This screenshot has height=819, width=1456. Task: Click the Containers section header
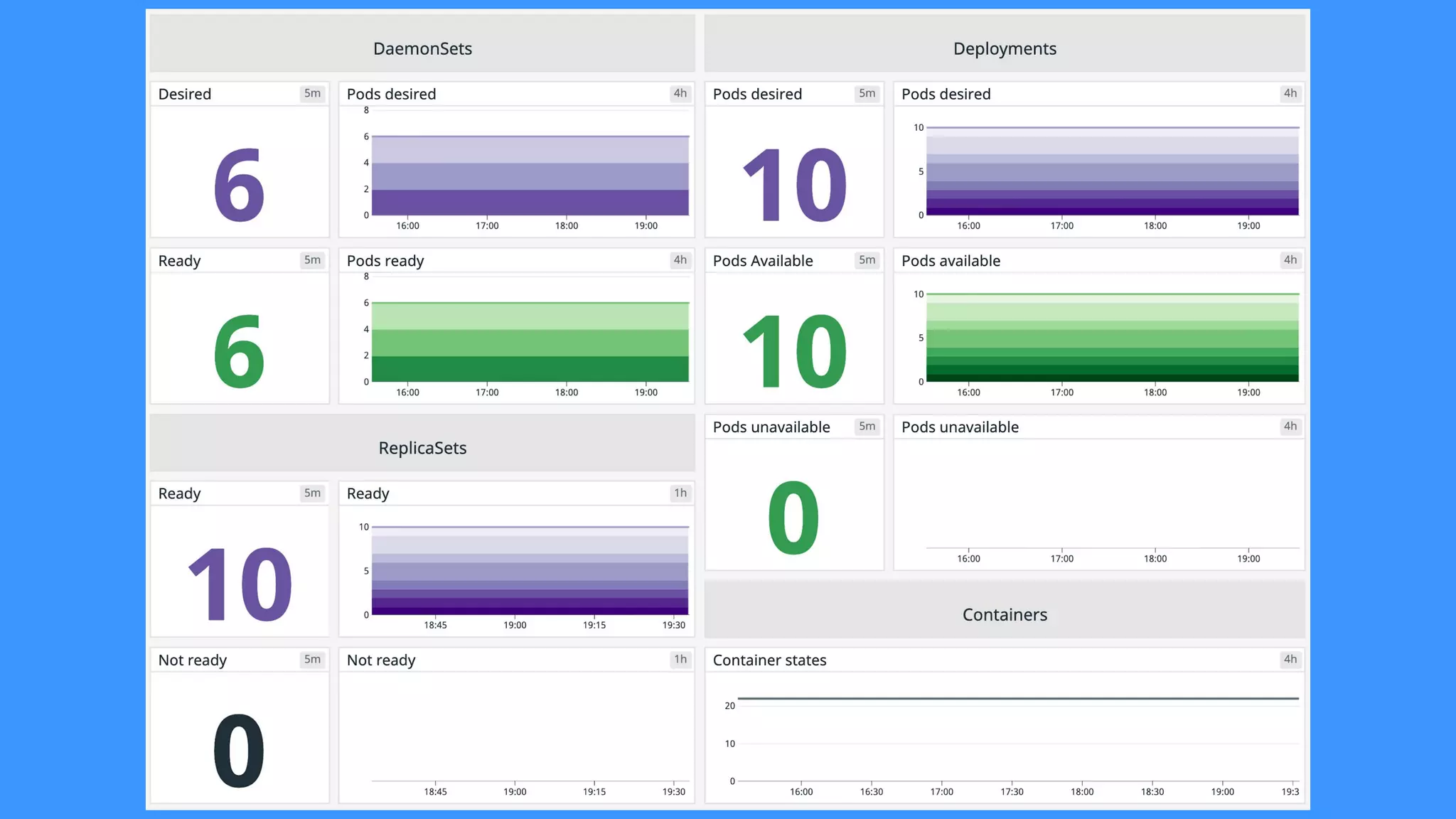pyautogui.click(x=1004, y=614)
